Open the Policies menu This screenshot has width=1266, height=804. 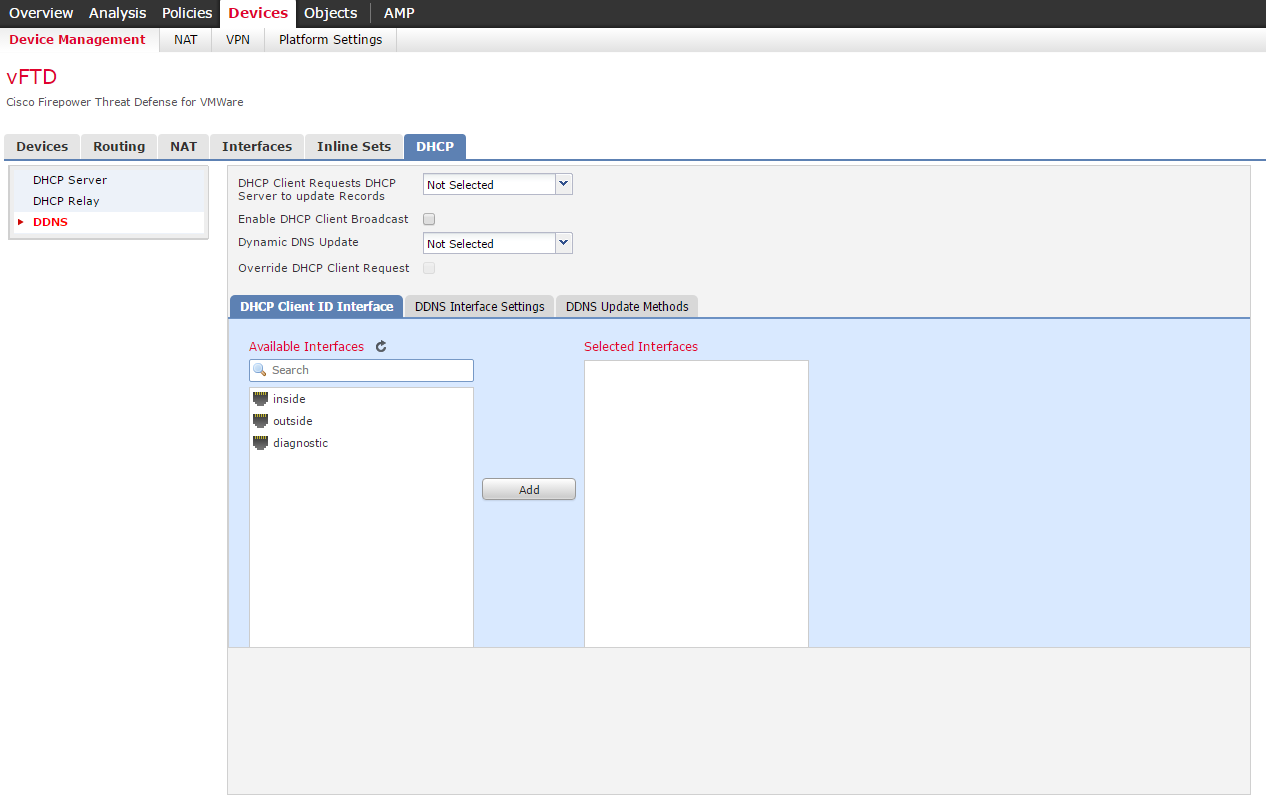187,13
